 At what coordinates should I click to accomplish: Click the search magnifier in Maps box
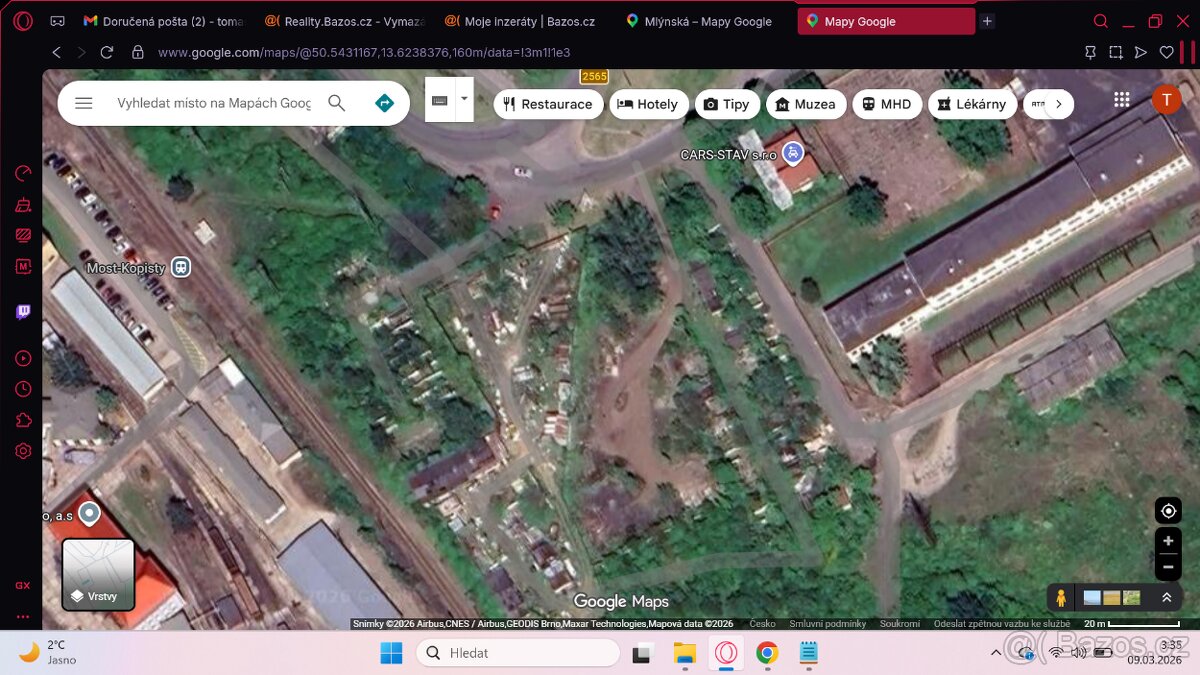[x=337, y=103]
